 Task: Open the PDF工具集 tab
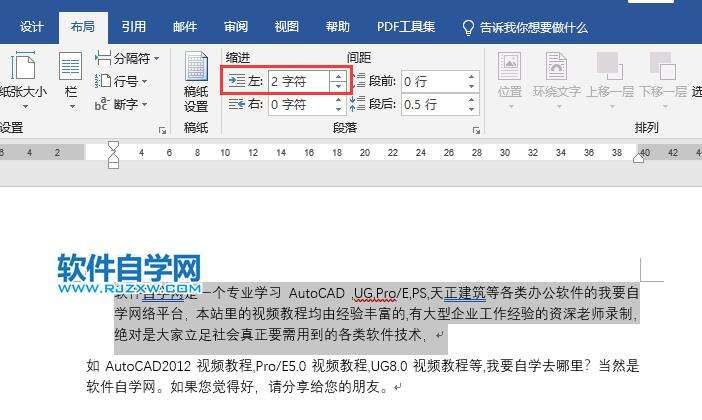pos(406,27)
